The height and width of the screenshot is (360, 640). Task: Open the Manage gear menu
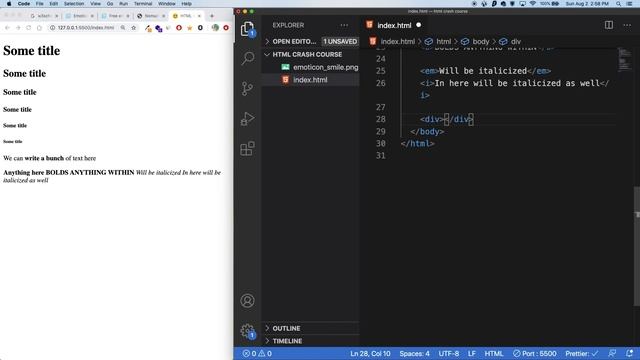pos(247,331)
